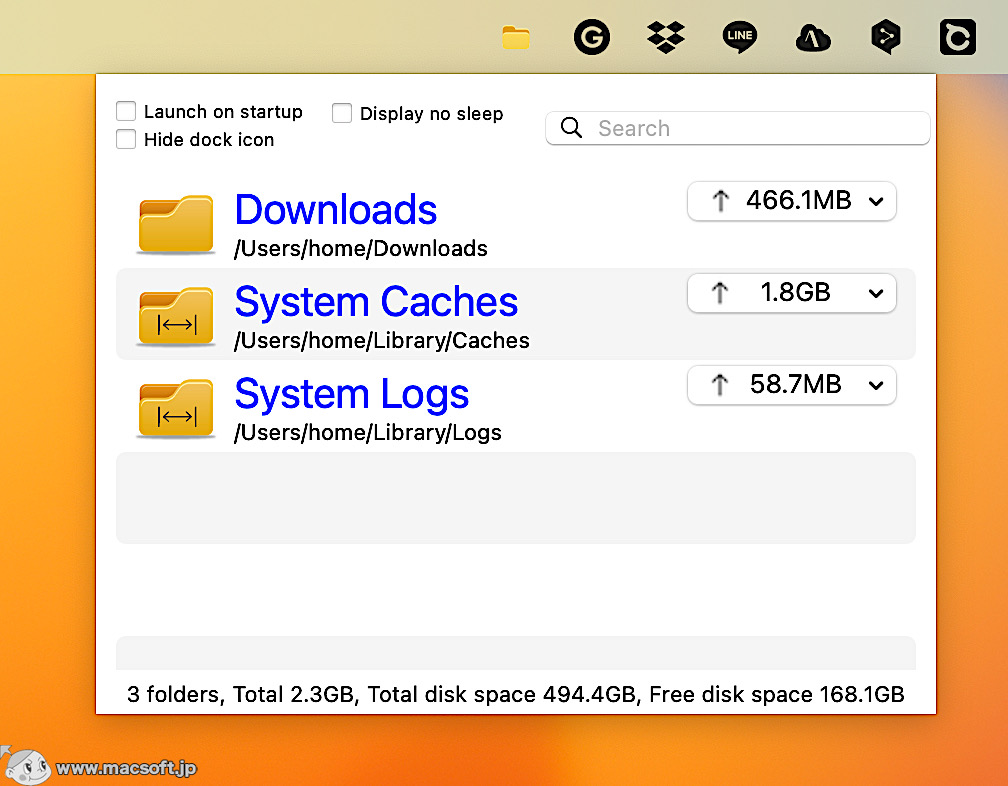Click the hexagon arrow menu bar icon
The image size is (1008, 786).
886,37
